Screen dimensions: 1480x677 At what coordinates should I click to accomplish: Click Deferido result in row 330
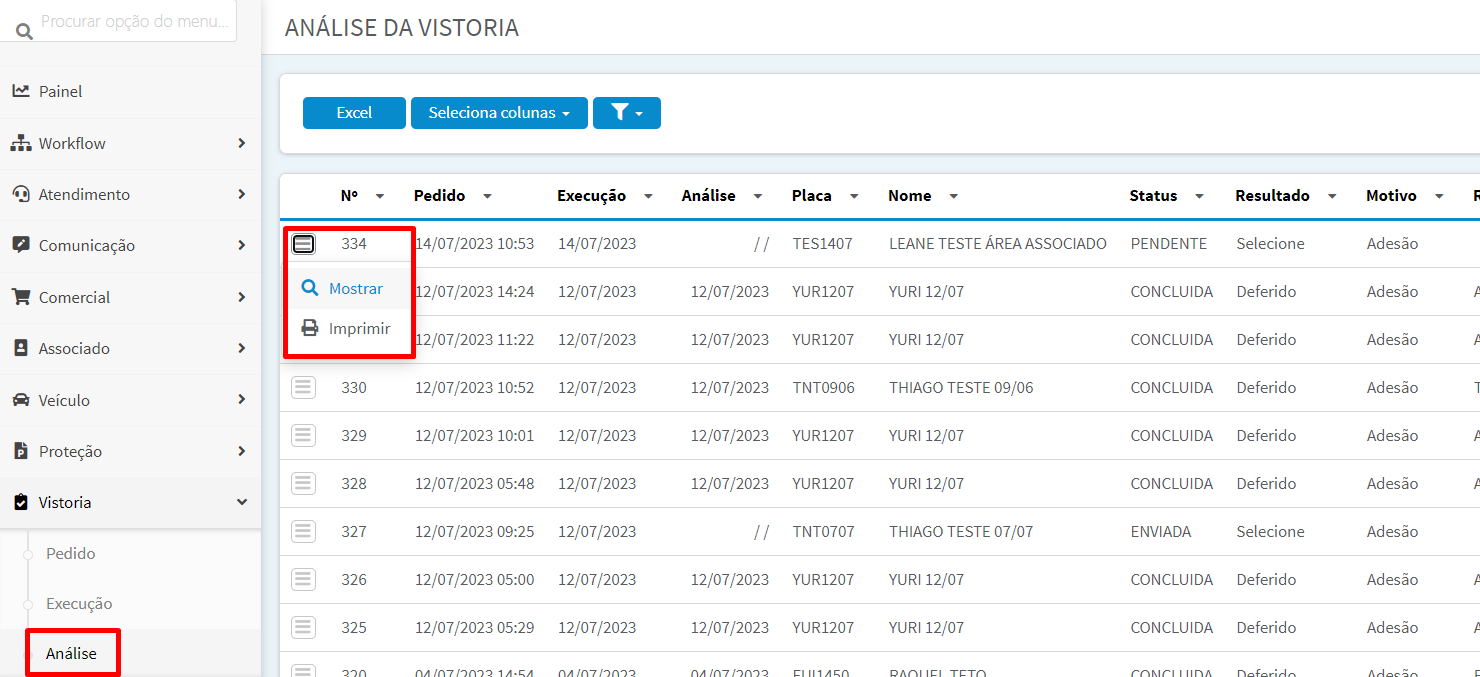pyautogui.click(x=1266, y=388)
